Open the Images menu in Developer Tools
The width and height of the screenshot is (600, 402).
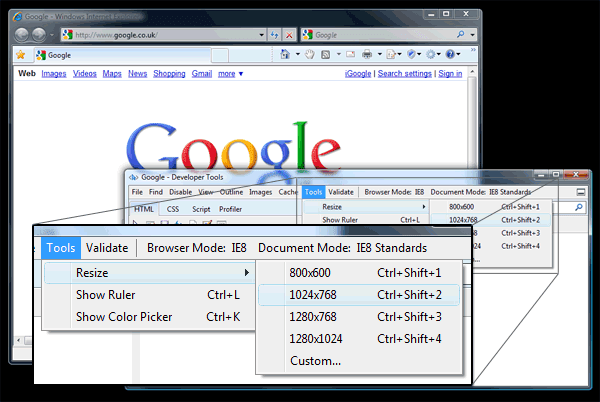click(261, 192)
